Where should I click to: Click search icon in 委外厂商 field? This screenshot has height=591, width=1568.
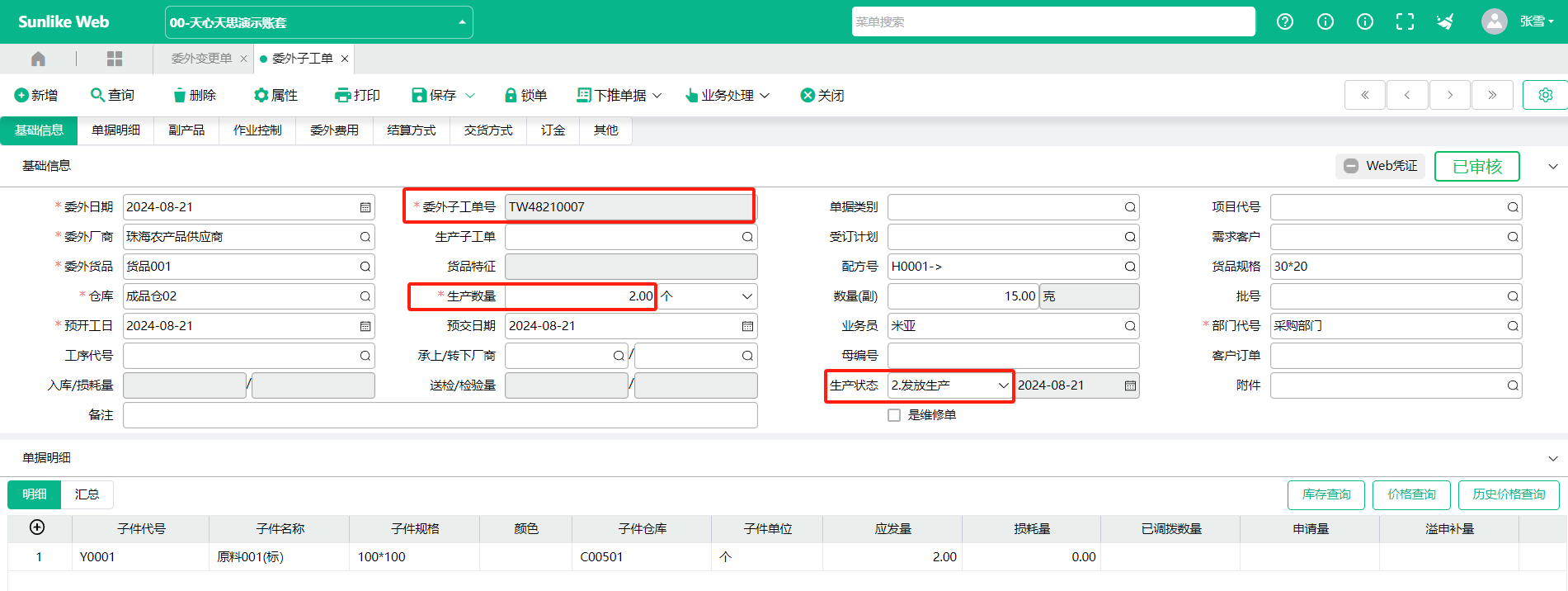tap(365, 238)
